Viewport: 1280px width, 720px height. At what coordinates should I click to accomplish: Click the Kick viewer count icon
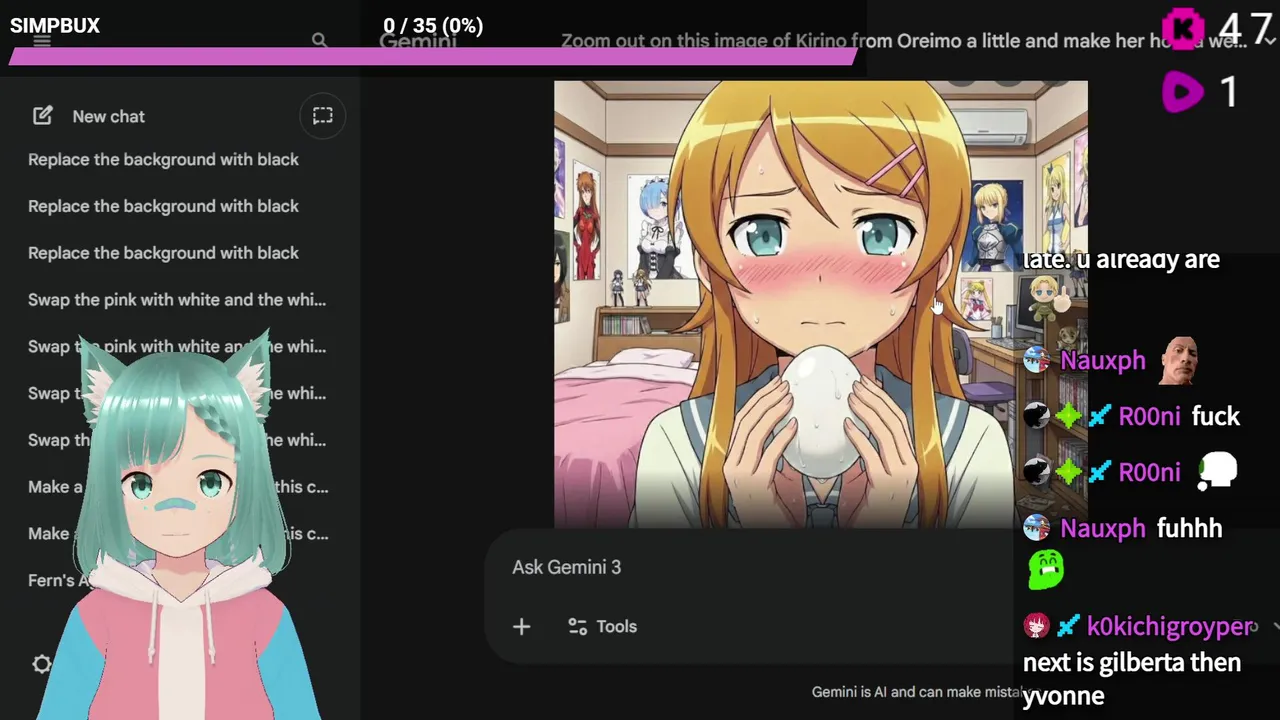pos(1184,28)
